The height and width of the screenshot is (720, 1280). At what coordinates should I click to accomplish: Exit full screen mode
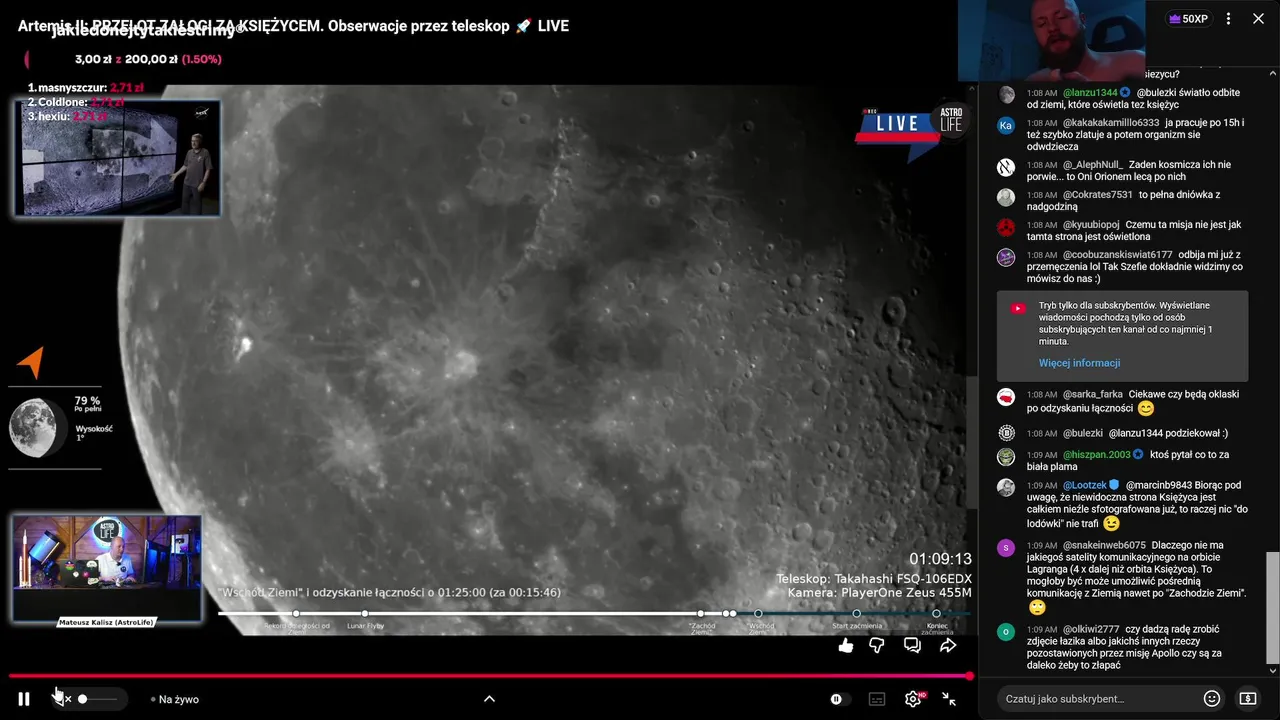point(949,699)
